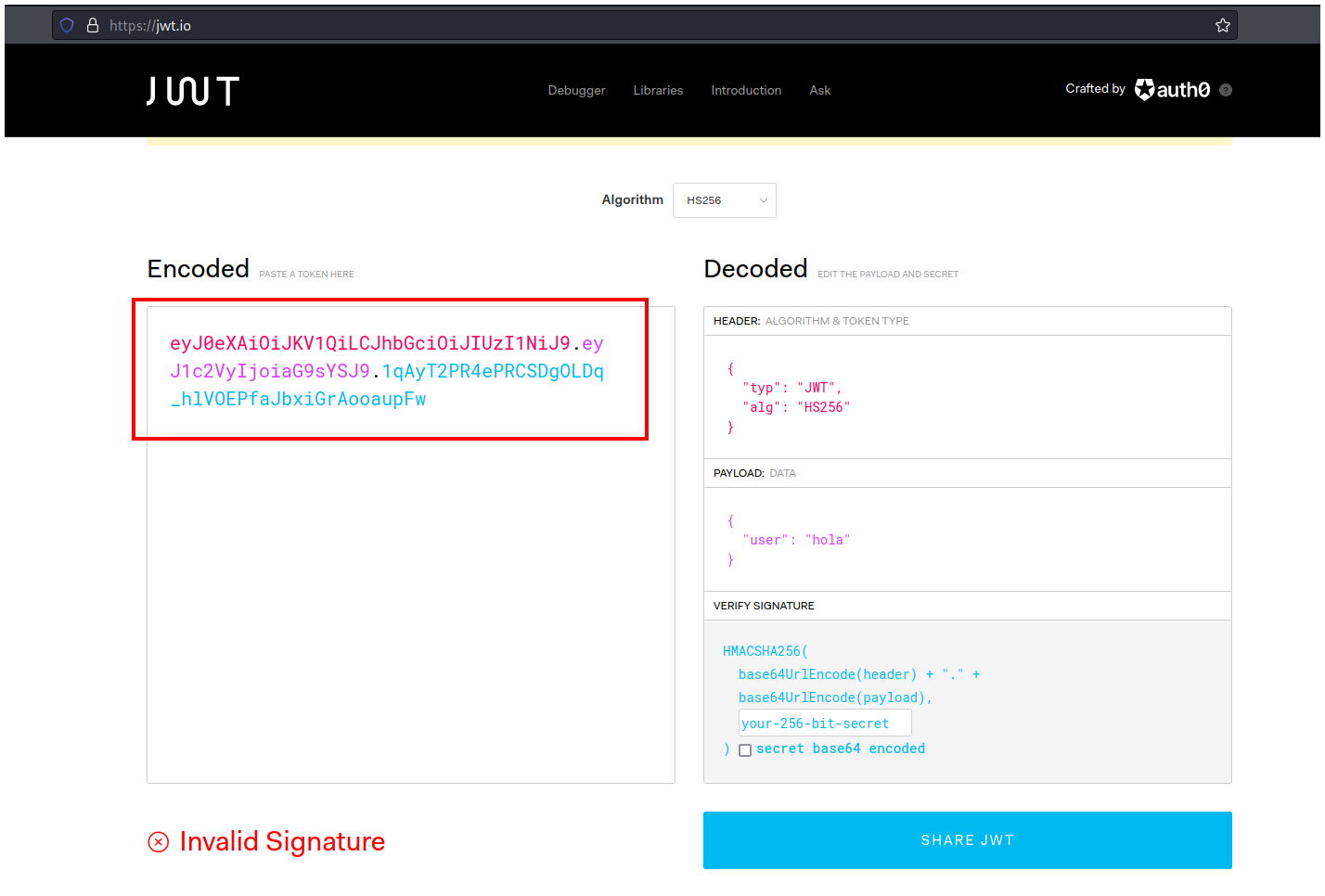Click the shield tracking protection icon
Image resolution: width=1325 pixels, height=896 pixels.
pos(67,25)
